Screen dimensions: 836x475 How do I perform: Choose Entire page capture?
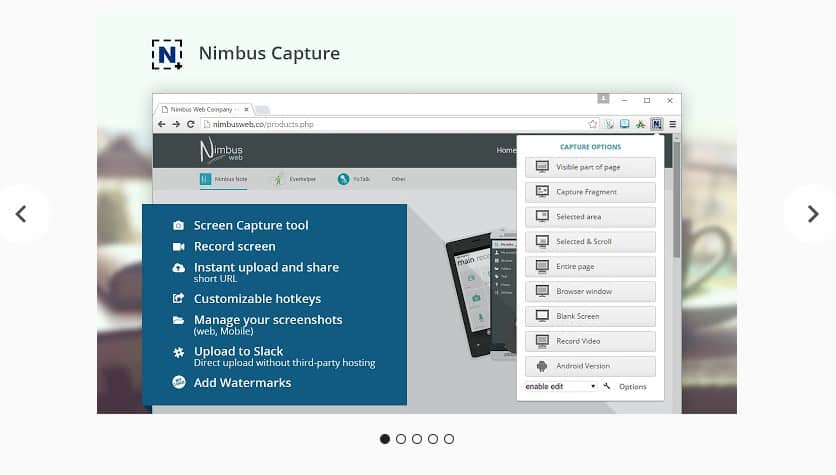click(590, 267)
